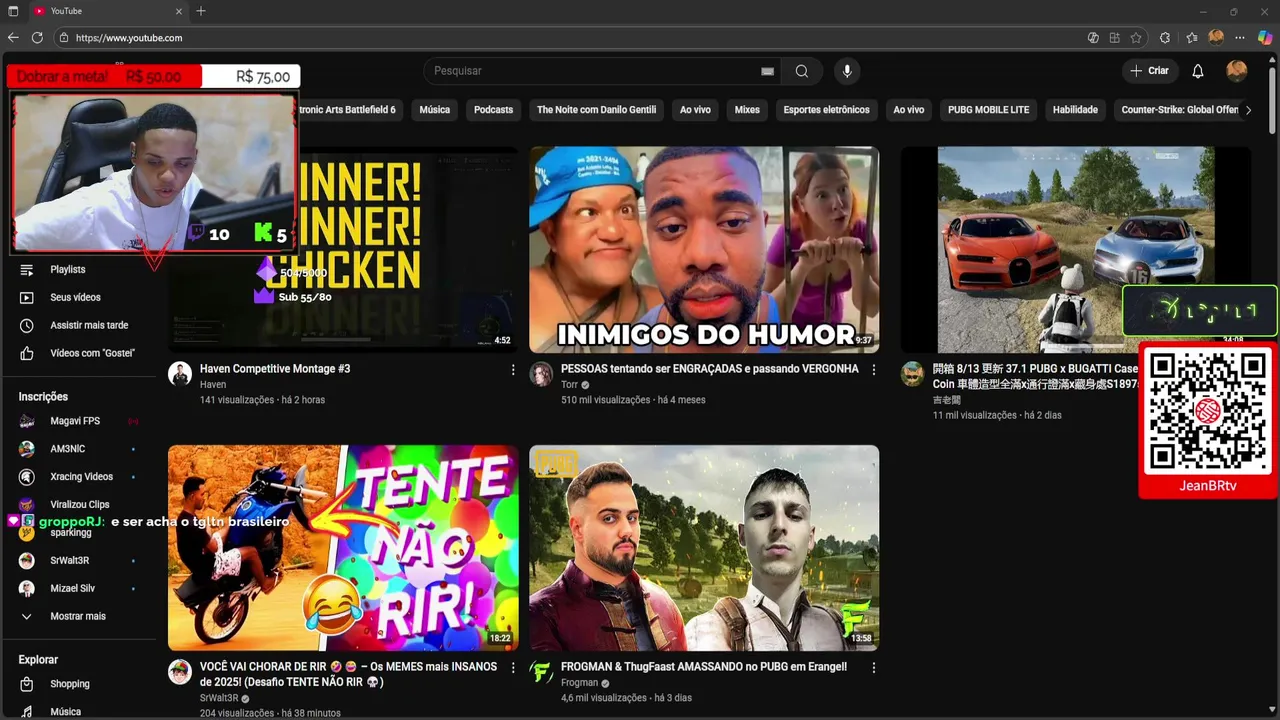Image resolution: width=1280 pixels, height=720 pixels.
Task: Click the YouTube browser tab
Action: tap(108, 11)
